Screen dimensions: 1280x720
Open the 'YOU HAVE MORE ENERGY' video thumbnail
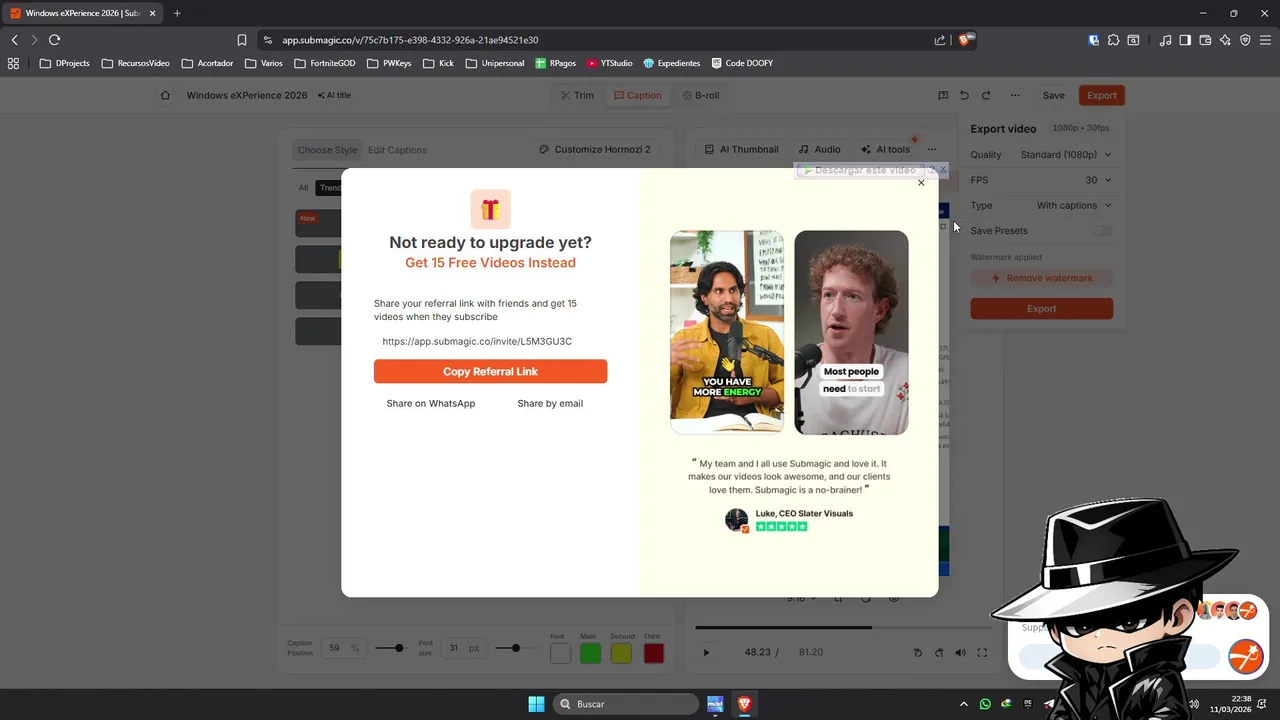[727, 332]
